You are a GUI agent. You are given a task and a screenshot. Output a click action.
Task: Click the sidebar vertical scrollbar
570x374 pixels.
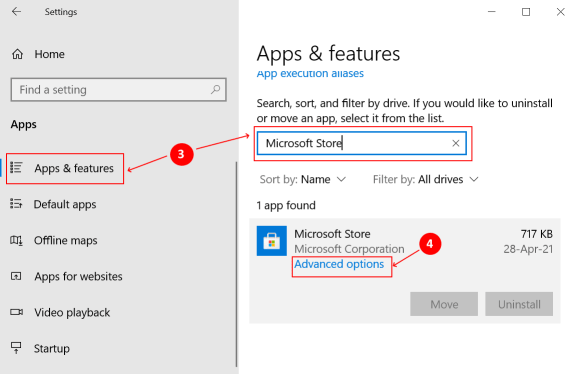pyautogui.click(x=236, y=264)
